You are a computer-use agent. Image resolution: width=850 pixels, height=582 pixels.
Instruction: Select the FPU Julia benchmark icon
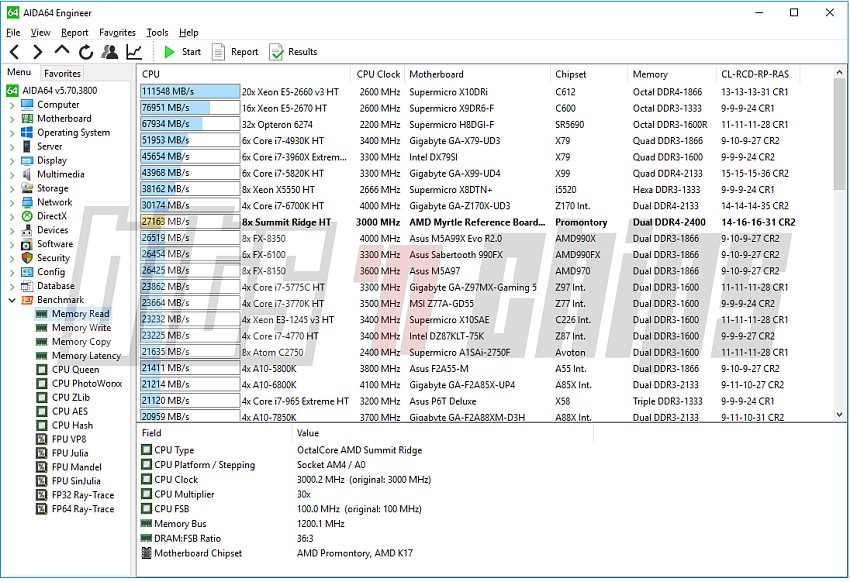[41, 453]
